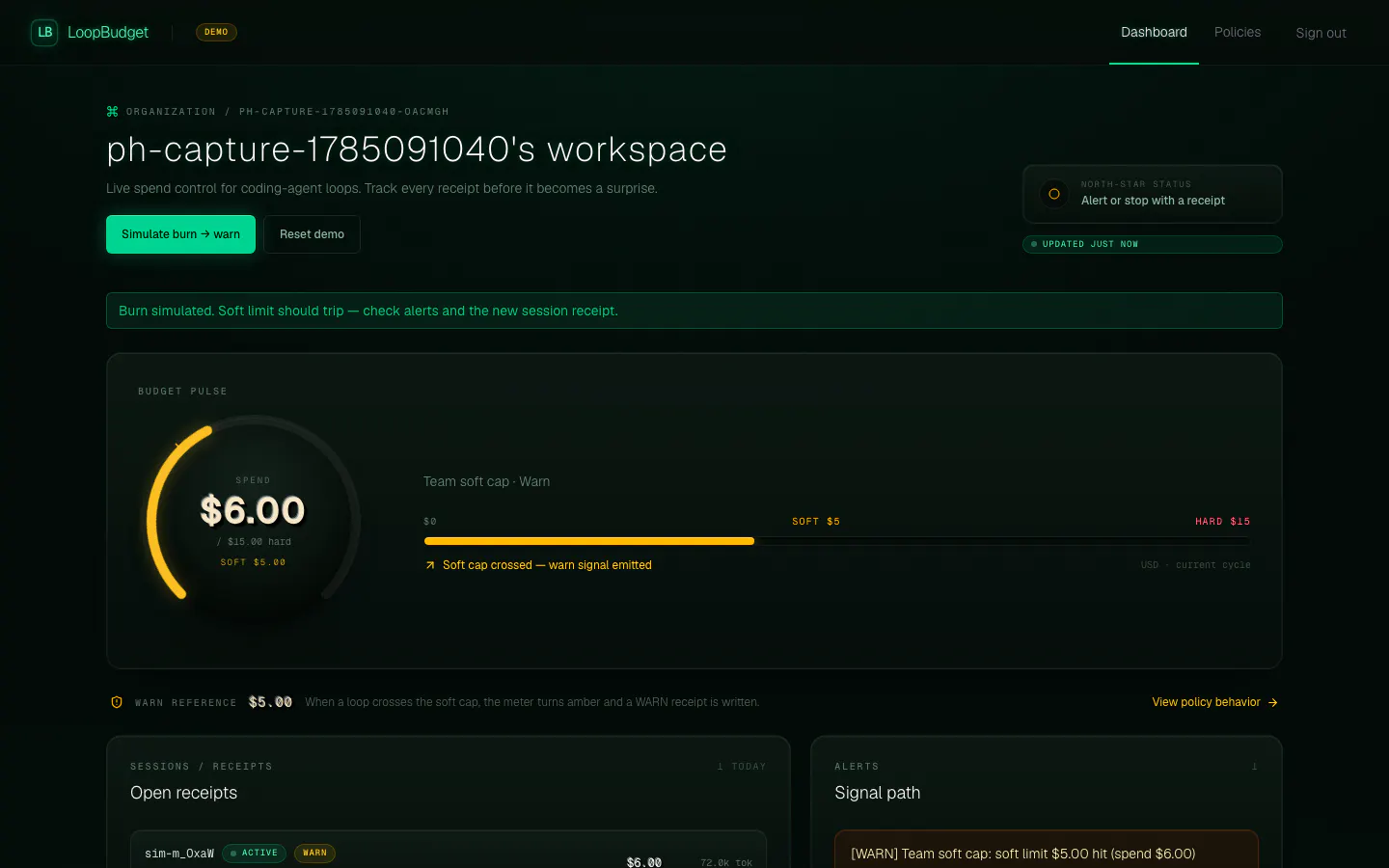Click the '/ $15.00 hard' gauge text
Image resolution: width=1389 pixels, height=868 pixels.
[x=254, y=542]
